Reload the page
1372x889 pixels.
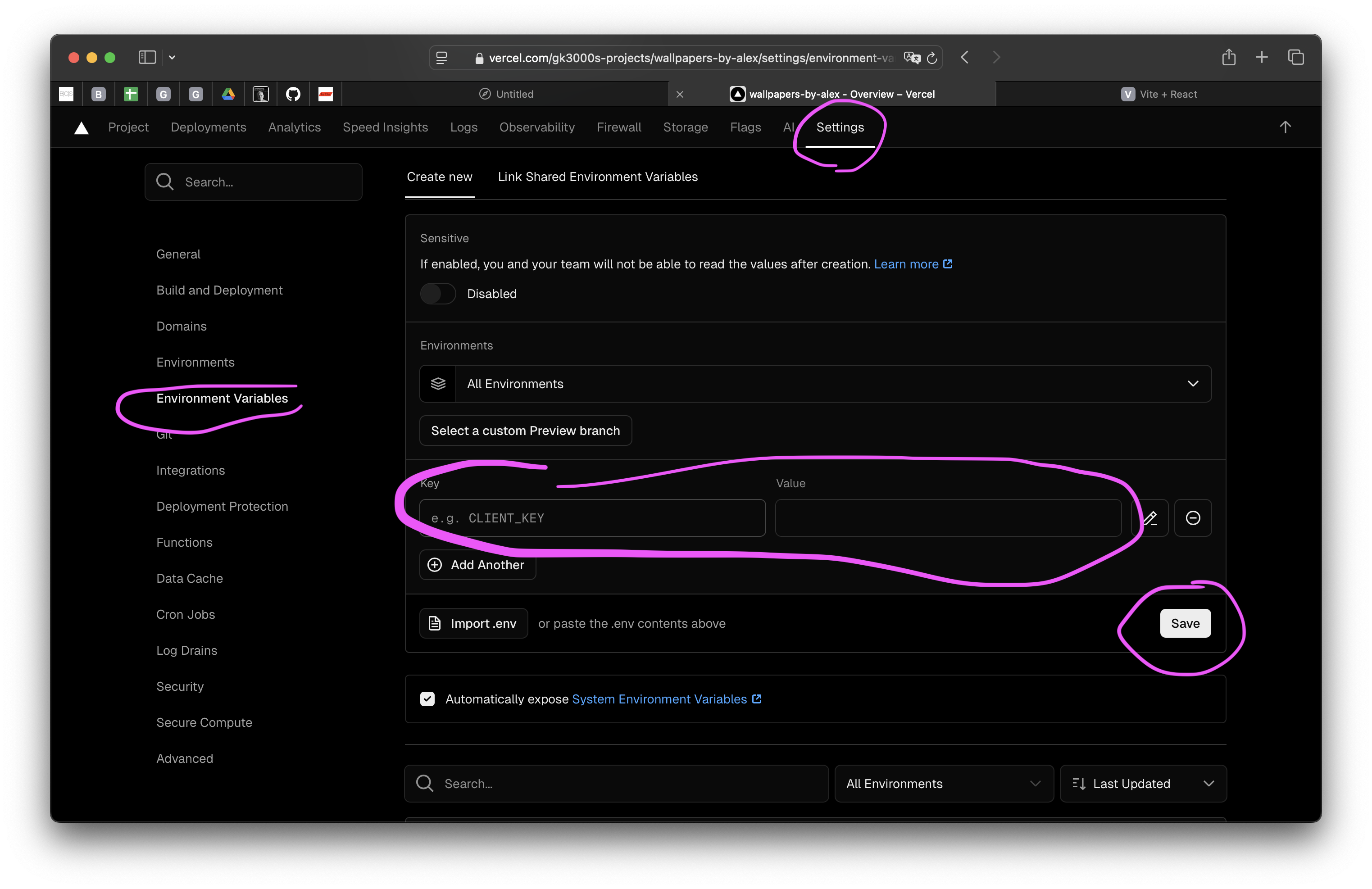931,58
